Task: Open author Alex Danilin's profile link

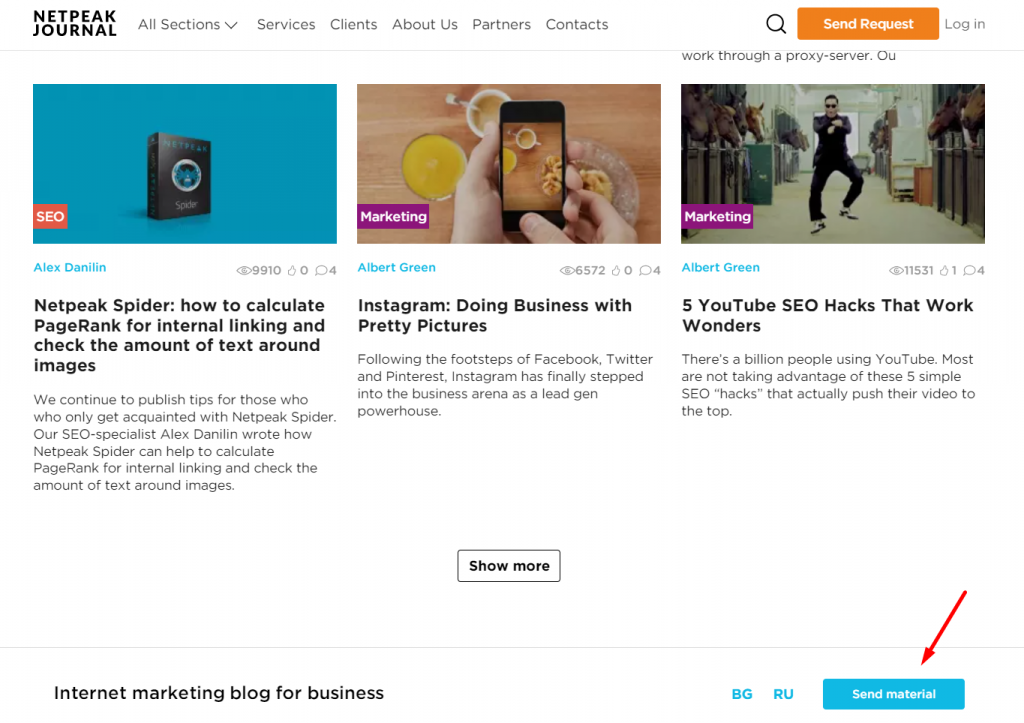Action: [70, 267]
